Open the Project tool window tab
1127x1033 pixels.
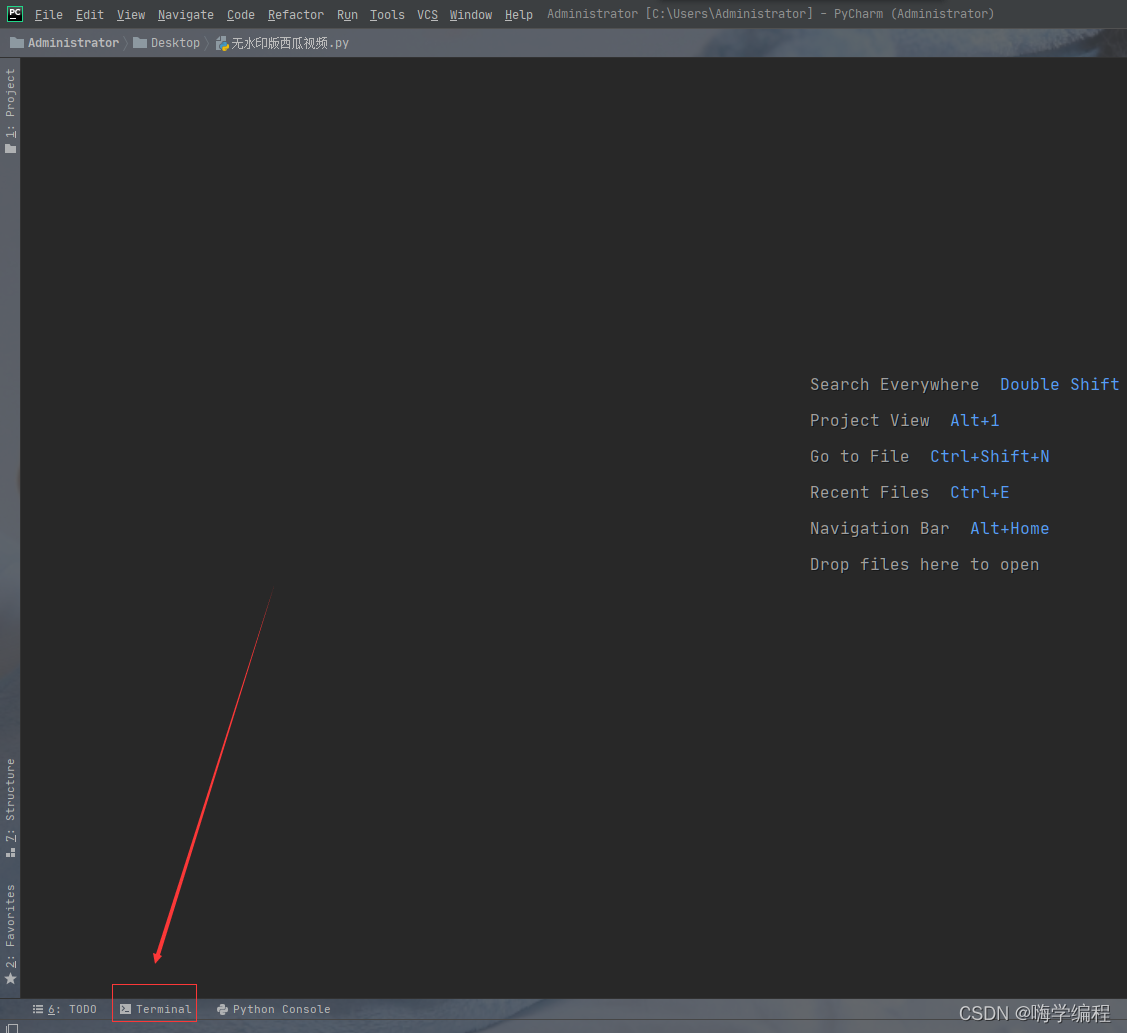point(10,111)
